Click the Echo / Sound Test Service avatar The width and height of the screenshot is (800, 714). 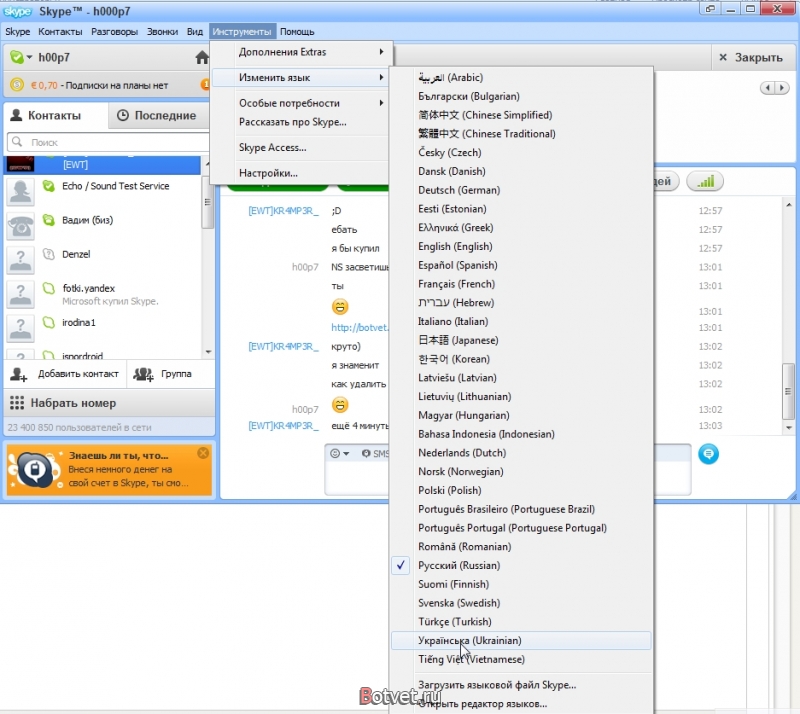(20, 191)
